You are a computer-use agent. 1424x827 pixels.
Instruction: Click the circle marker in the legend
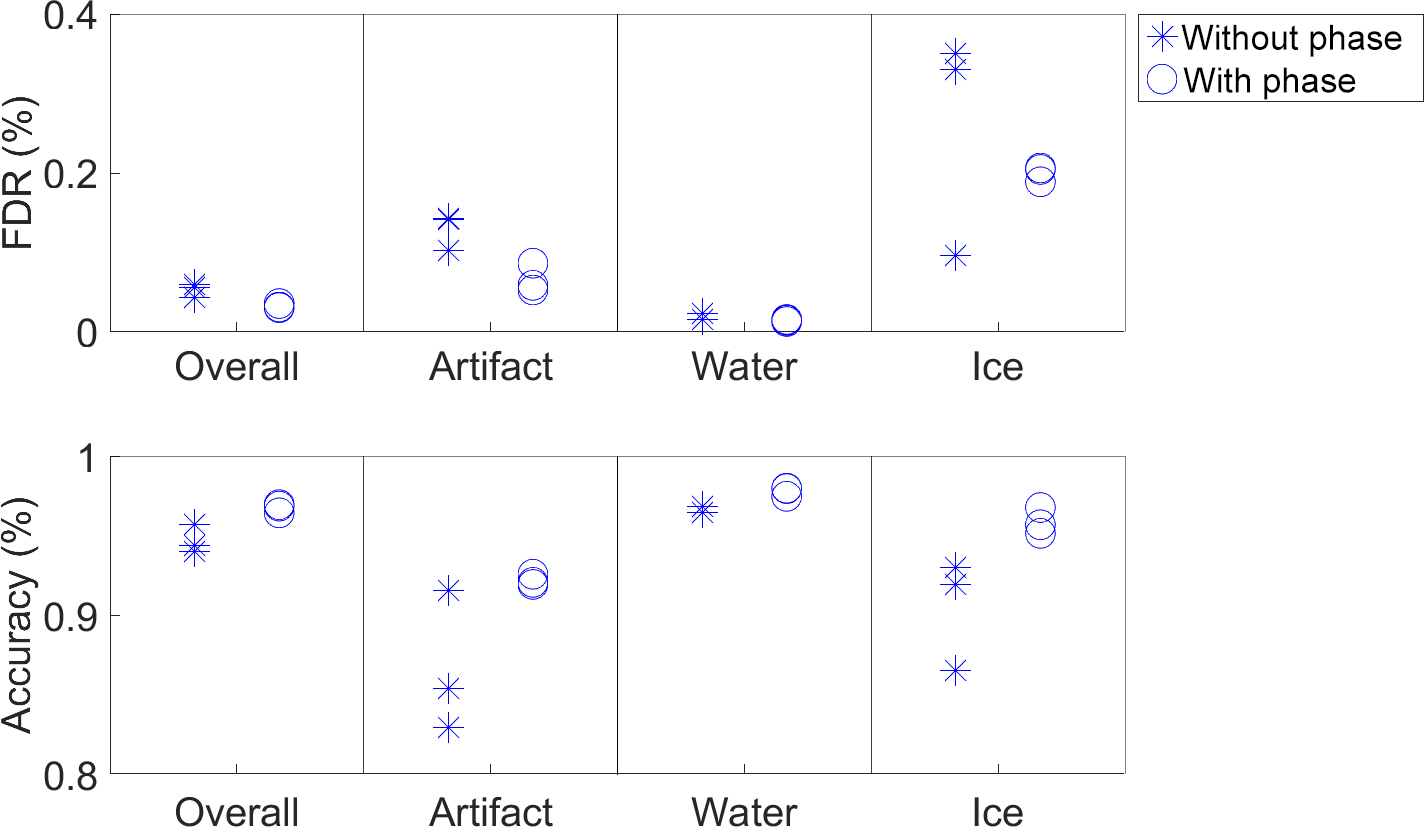(1161, 79)
